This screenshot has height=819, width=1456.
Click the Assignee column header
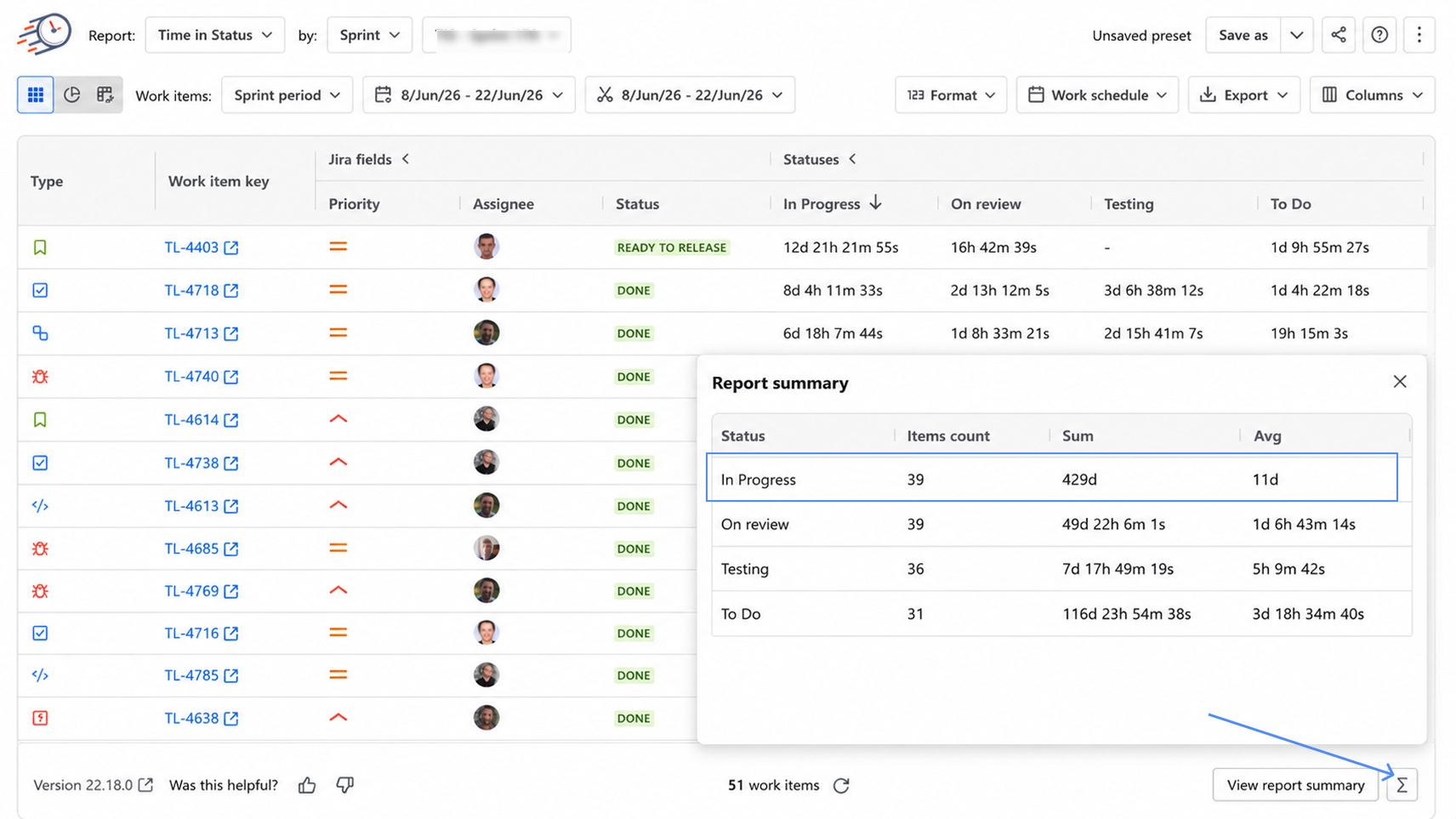(503, 203)
